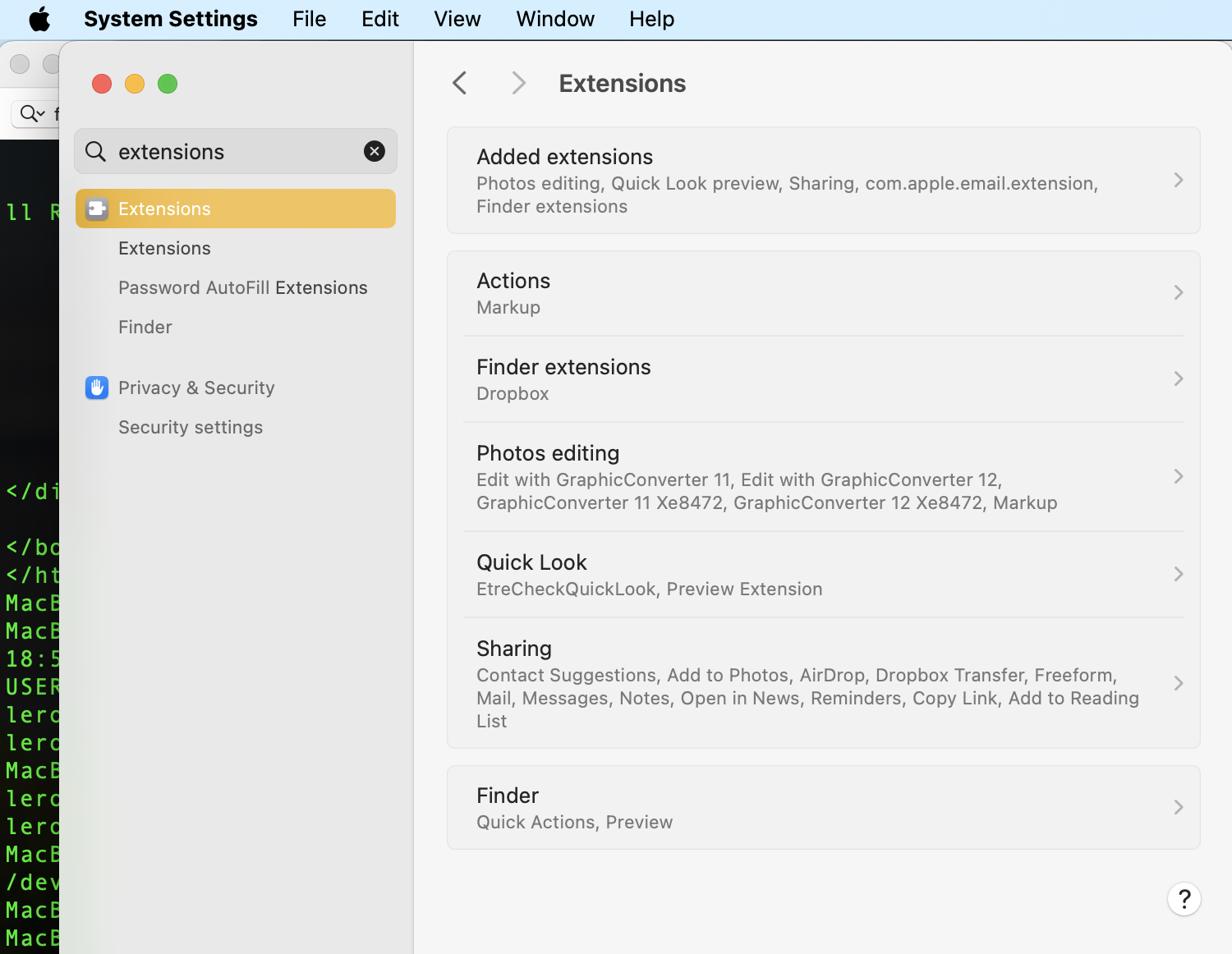This screenshot has height=954, width=1232.
Task: Open the Window menu
Action: coord(554,19)
